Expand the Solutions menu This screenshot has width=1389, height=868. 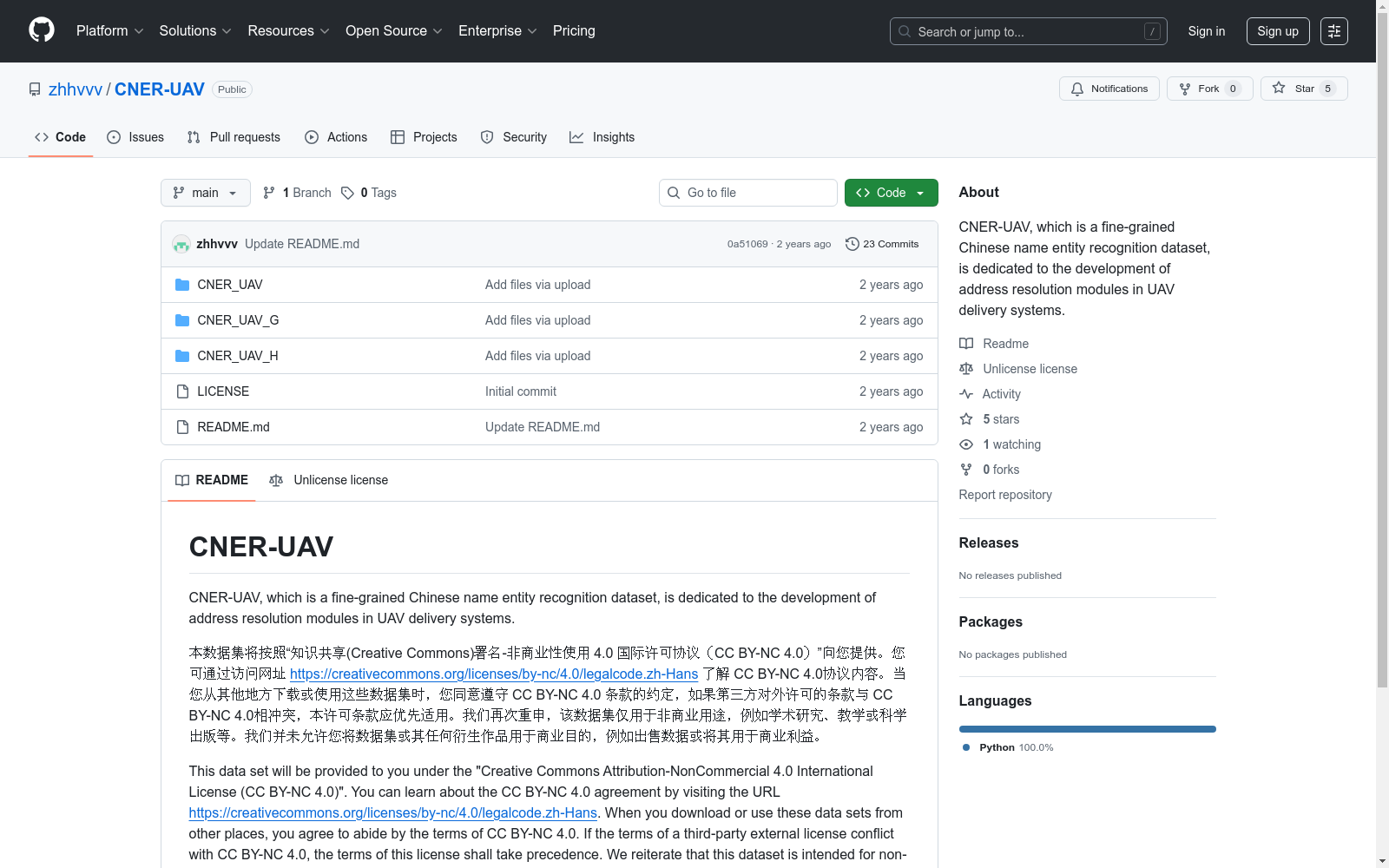[195, 30]
